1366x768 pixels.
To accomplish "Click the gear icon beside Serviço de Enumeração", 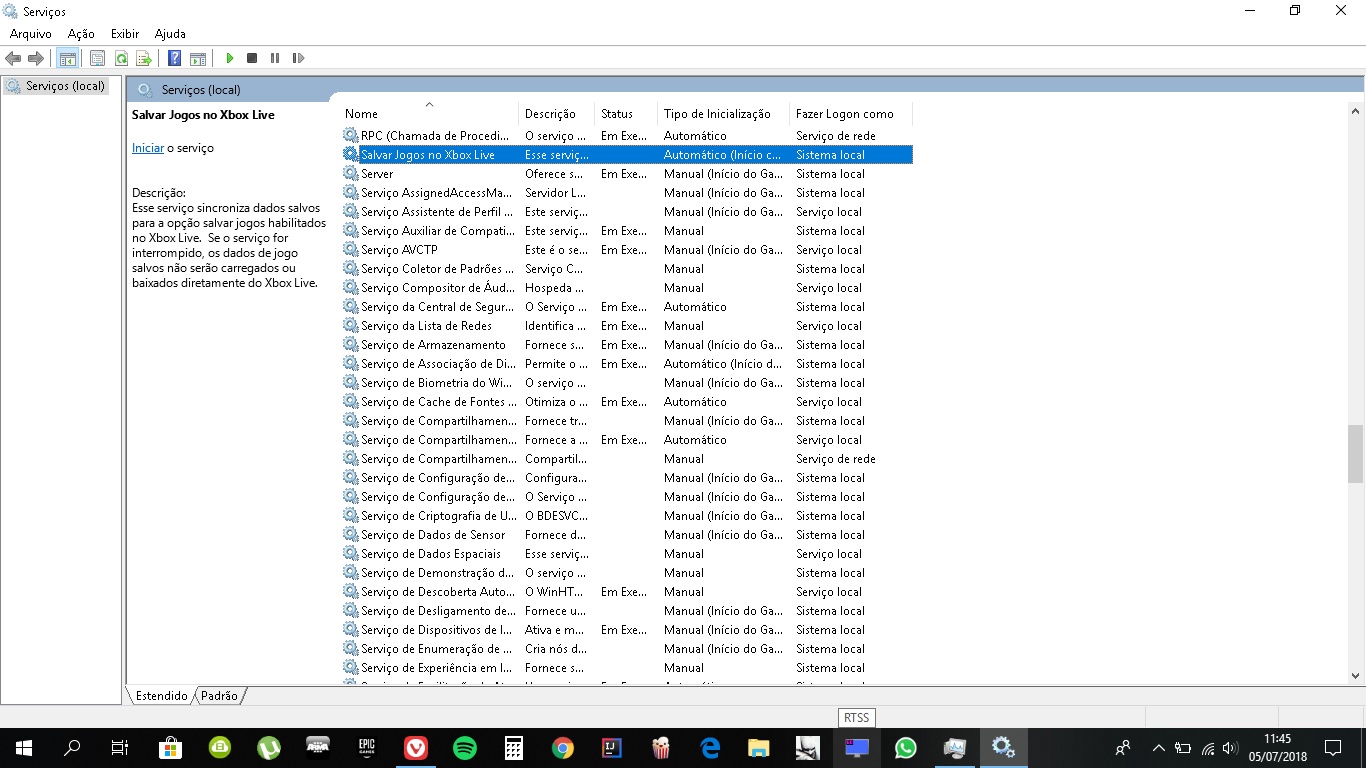I will [350, 649].
